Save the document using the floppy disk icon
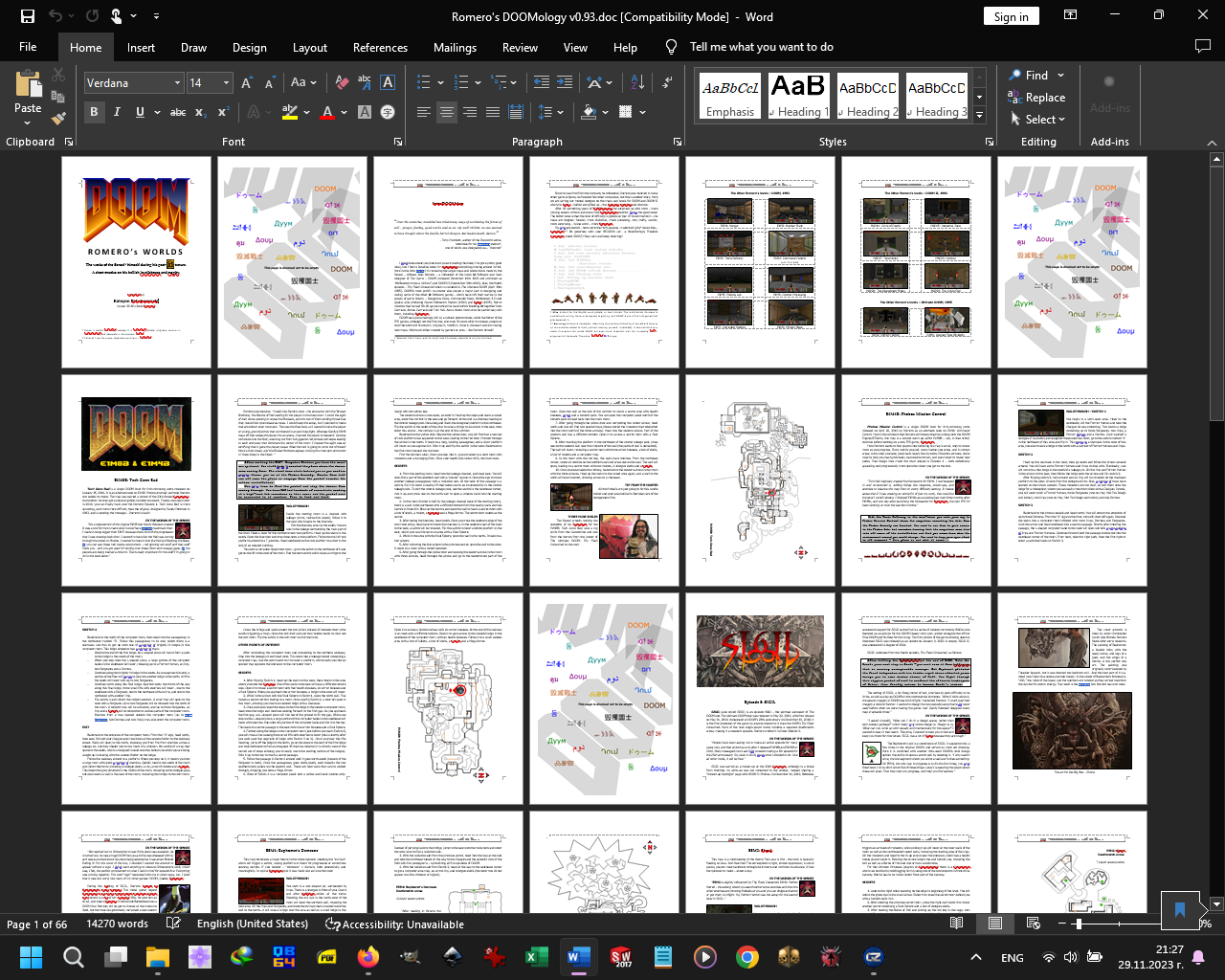The width and height of the screenshot is (1225, 980). point(28,16)
